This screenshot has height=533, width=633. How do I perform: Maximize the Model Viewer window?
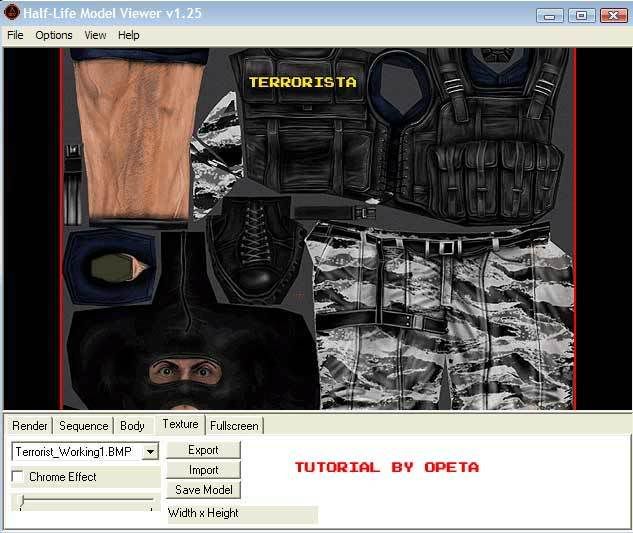pos(582,16)
